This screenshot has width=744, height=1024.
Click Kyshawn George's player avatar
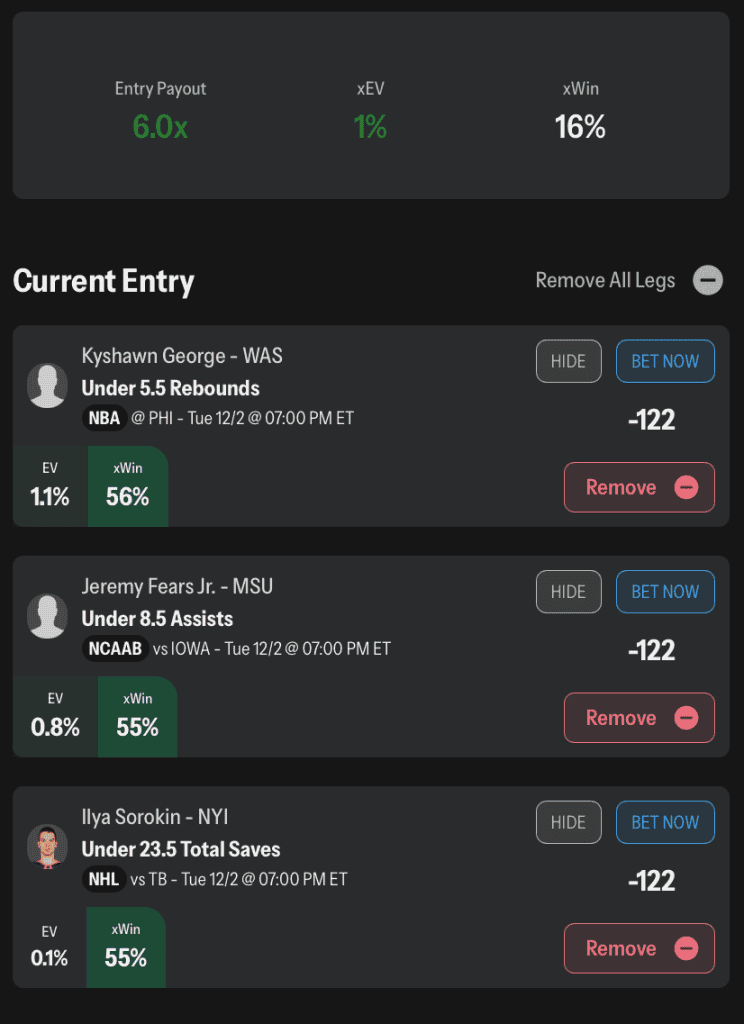47,385
